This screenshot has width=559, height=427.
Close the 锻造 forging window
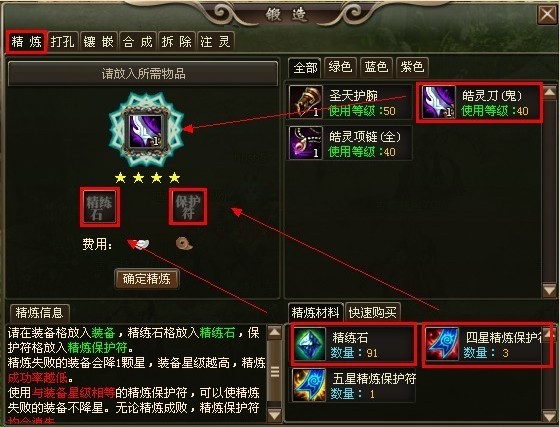[x=547, y=14]
